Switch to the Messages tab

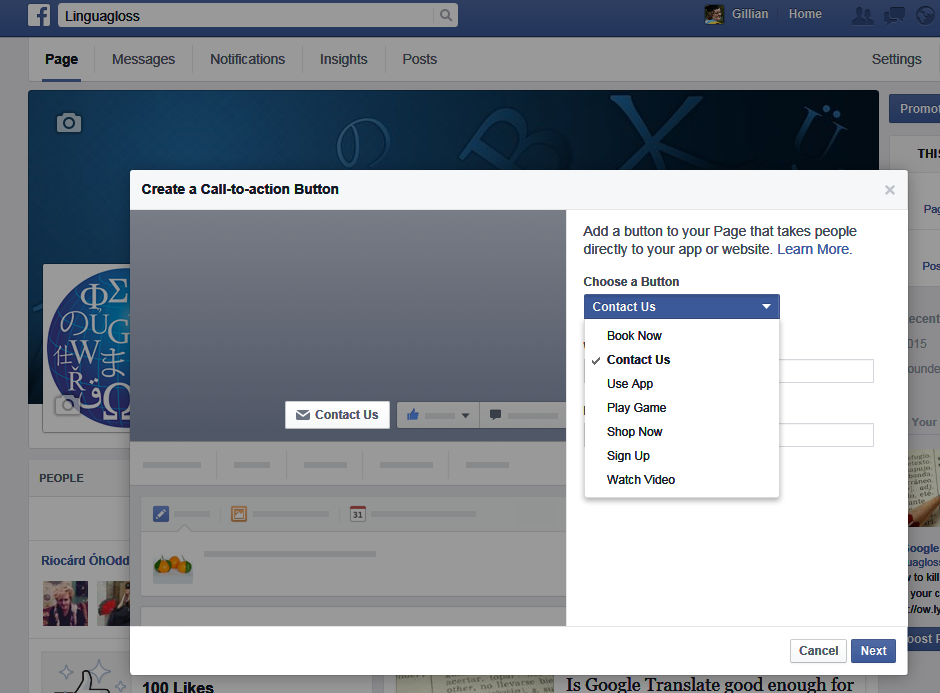coord(143,59)
